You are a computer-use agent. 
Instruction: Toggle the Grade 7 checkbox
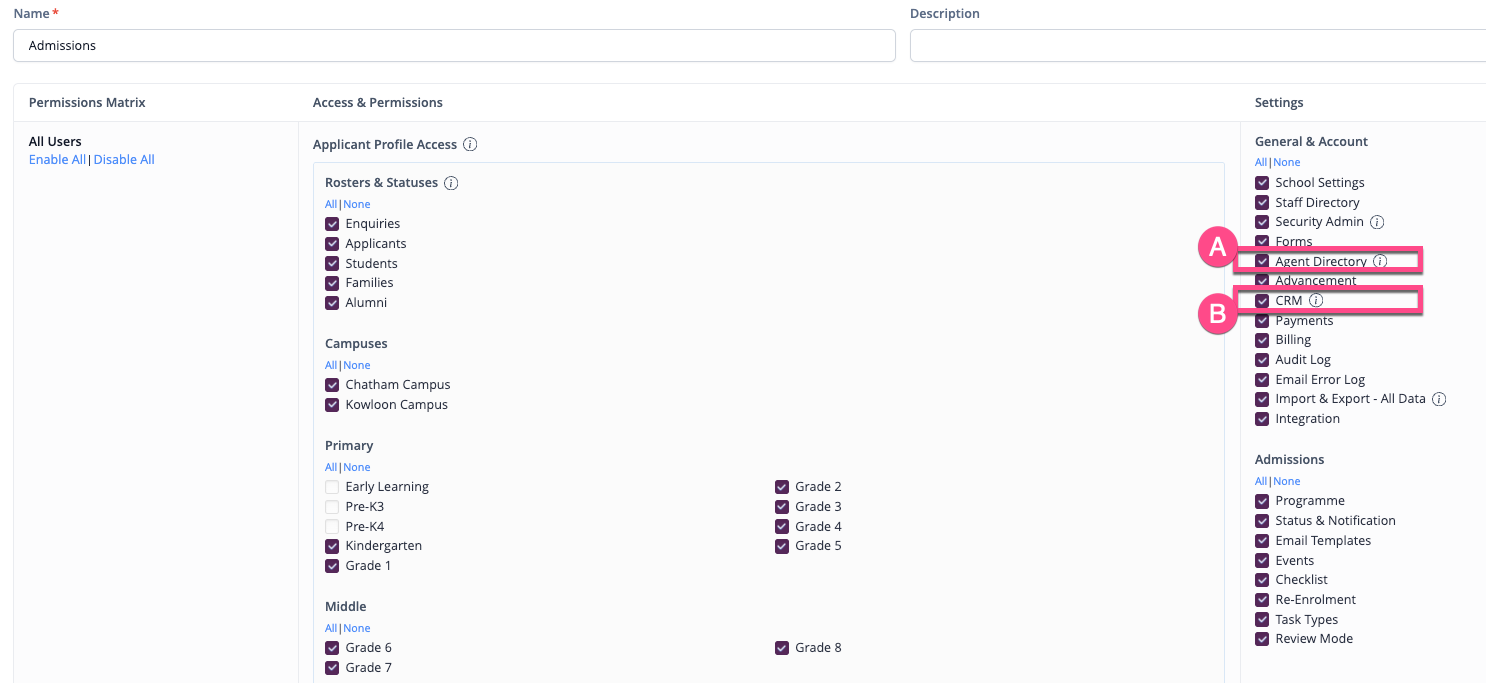332,668
